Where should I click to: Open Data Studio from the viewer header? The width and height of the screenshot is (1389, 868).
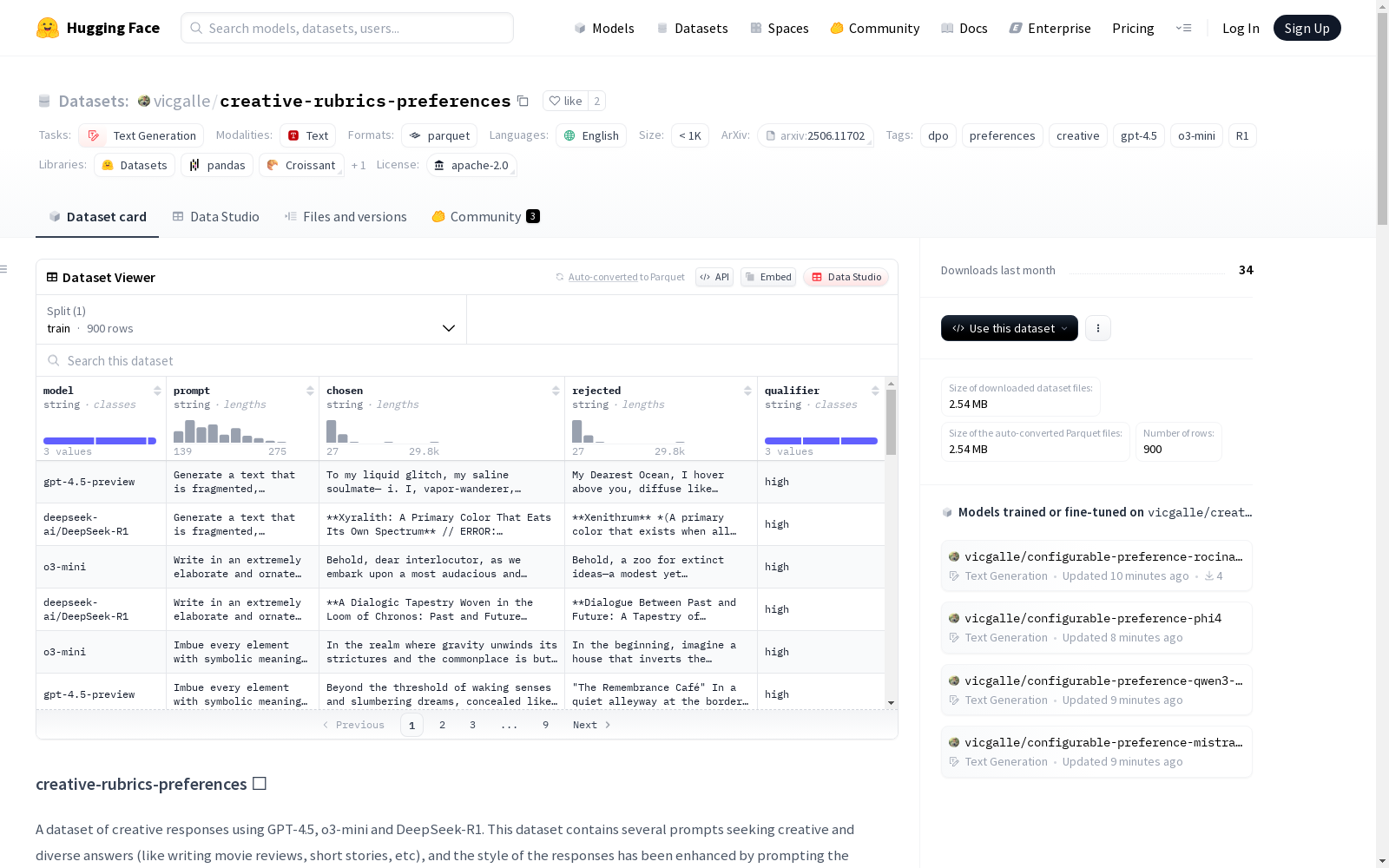click(846, 277)
